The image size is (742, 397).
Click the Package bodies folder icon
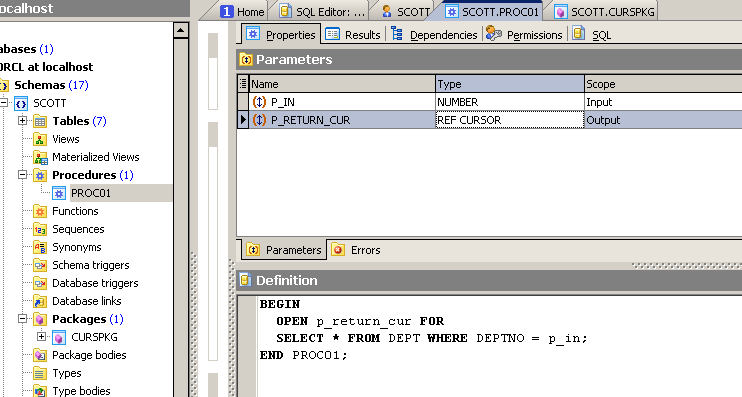point(40,355)
